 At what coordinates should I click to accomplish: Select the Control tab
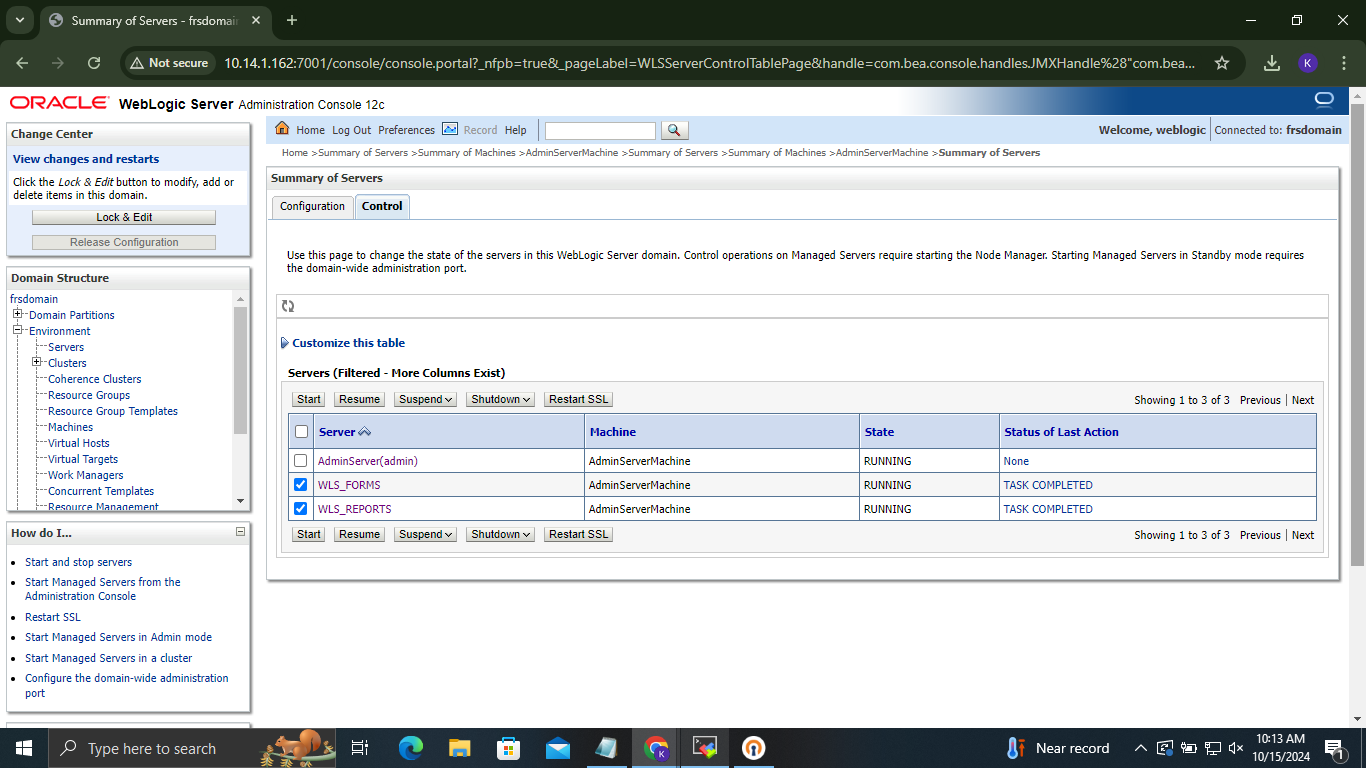coord(382,207)
